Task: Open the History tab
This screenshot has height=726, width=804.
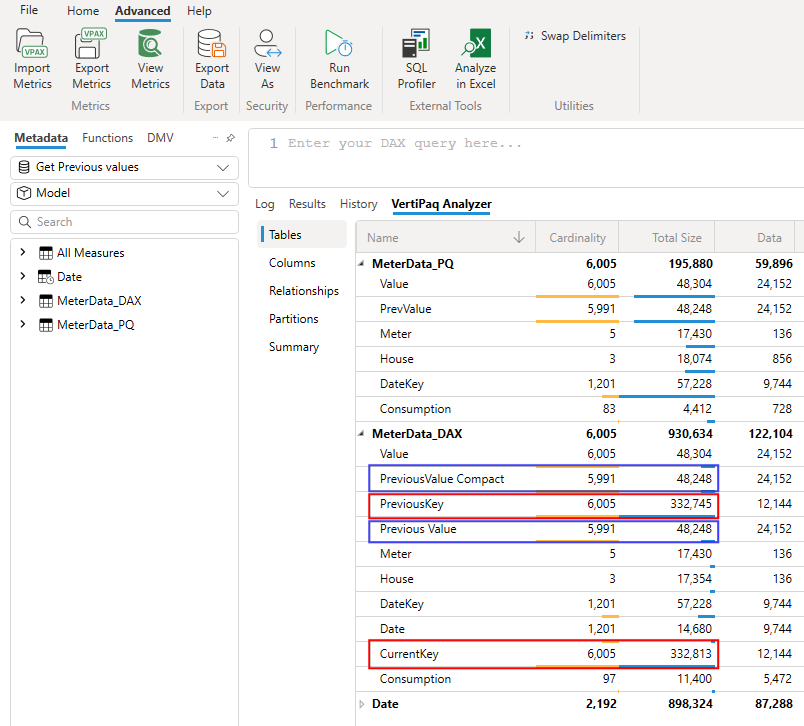Action: [x=358, y=204]
